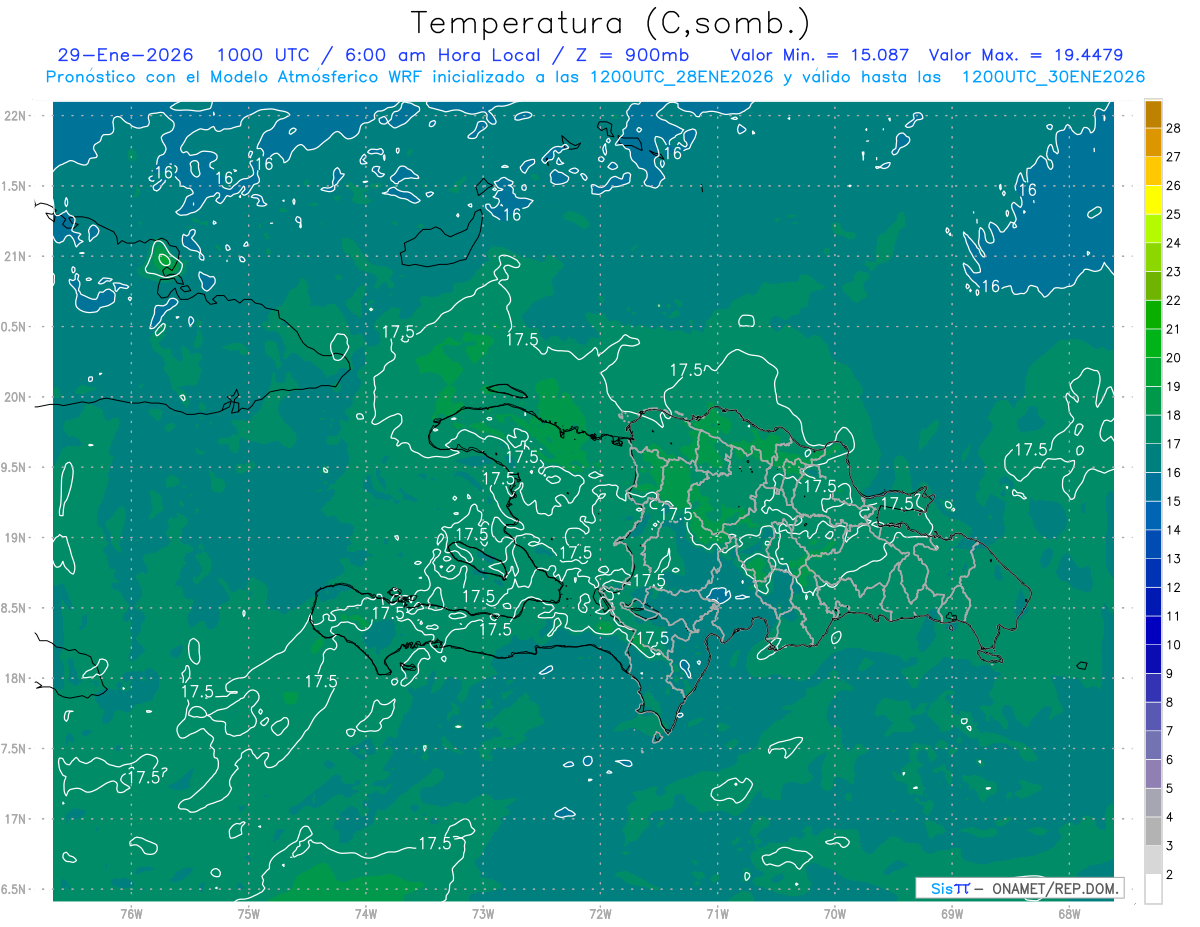Click the 'Temperatura (C,somb.)' title

[x=610, y=22]
